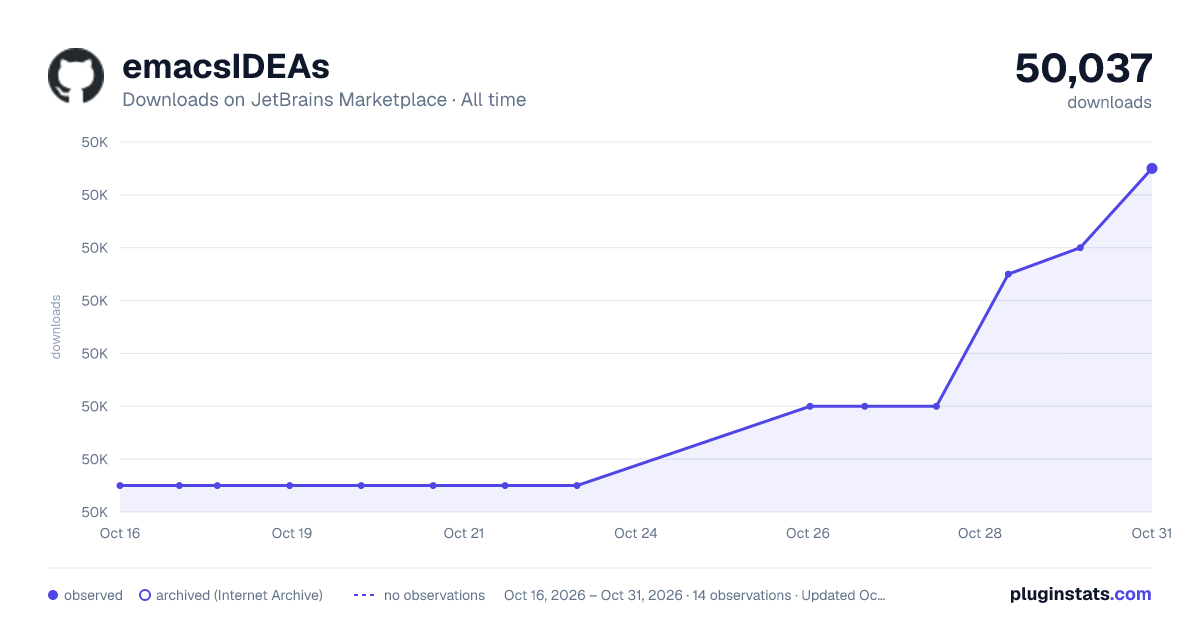
Task: Click the 'Oct 21' axis label
Action: click(464, 533)
